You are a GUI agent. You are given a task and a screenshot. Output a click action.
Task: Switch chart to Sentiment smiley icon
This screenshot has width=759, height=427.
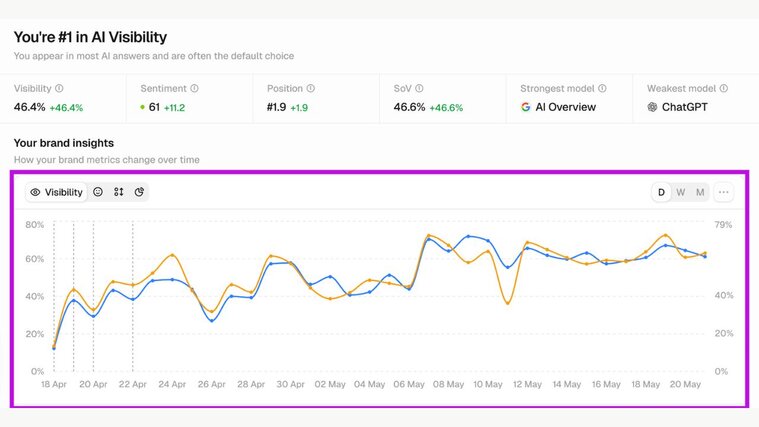[x=98, y=192]
